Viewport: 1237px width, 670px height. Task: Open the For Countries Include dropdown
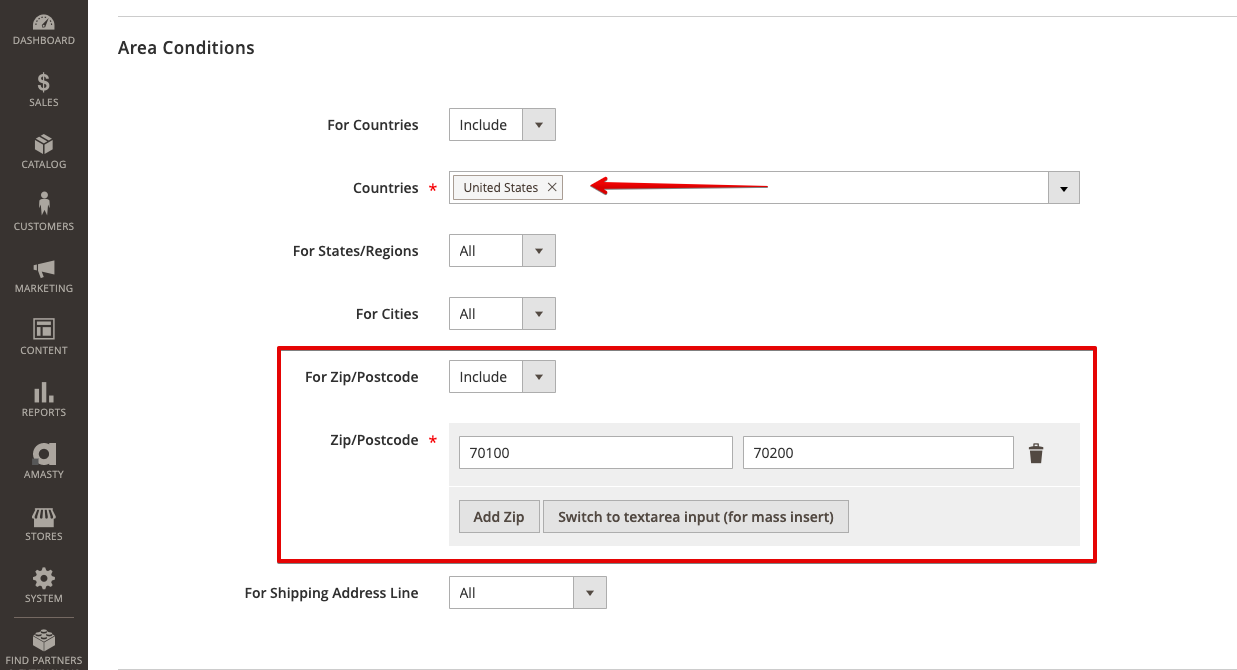click(502, 125)
